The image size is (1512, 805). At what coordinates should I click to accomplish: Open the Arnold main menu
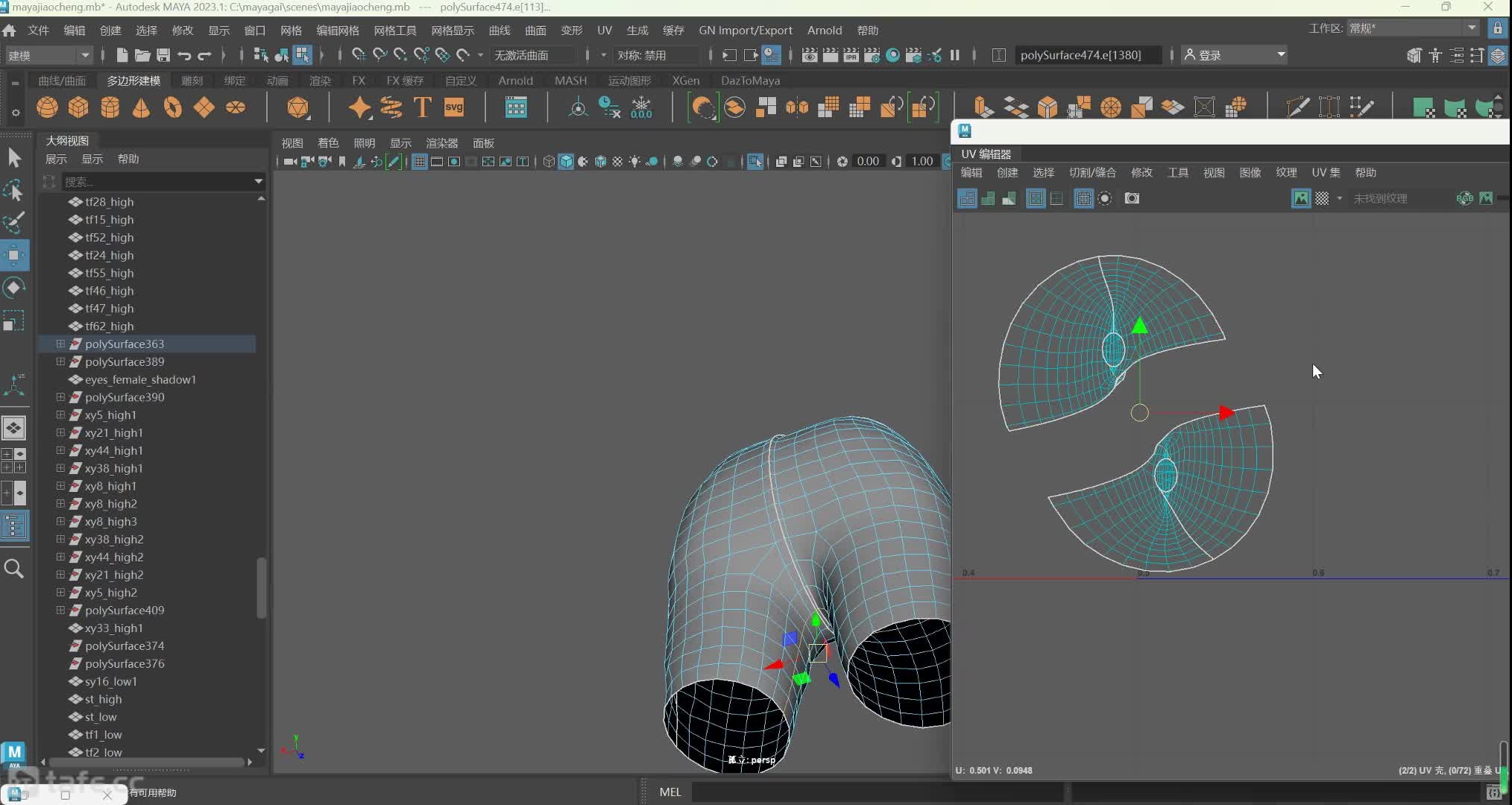[824, 31]
